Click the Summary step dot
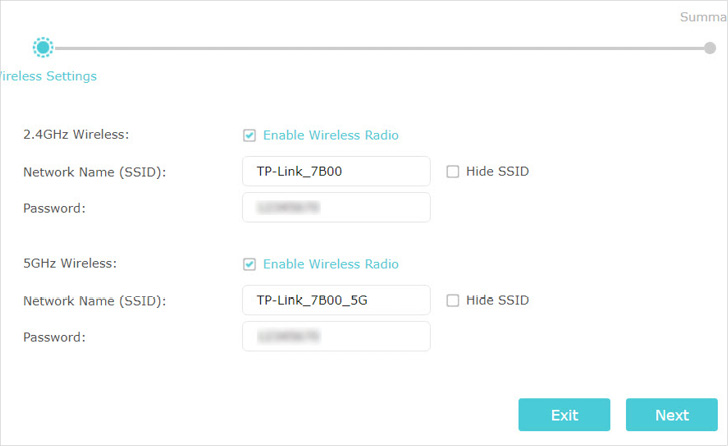Viewport: 728px width, 446px height. pos(709,47)
